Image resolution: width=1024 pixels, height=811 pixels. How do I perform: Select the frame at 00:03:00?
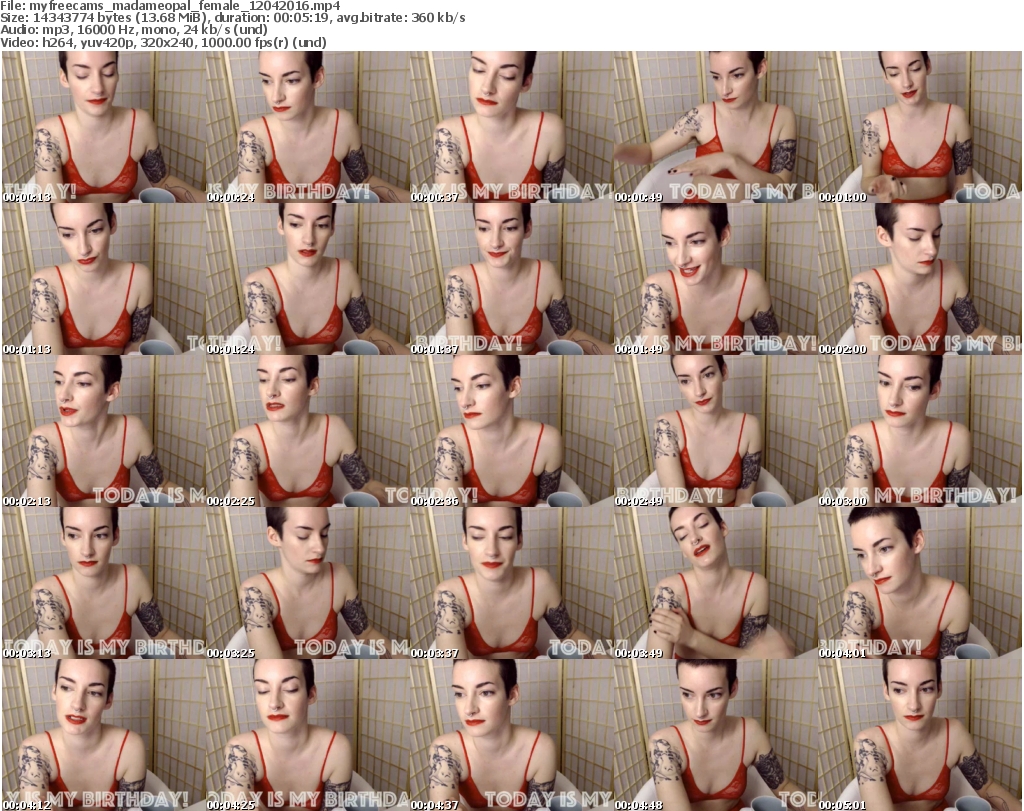919,431
